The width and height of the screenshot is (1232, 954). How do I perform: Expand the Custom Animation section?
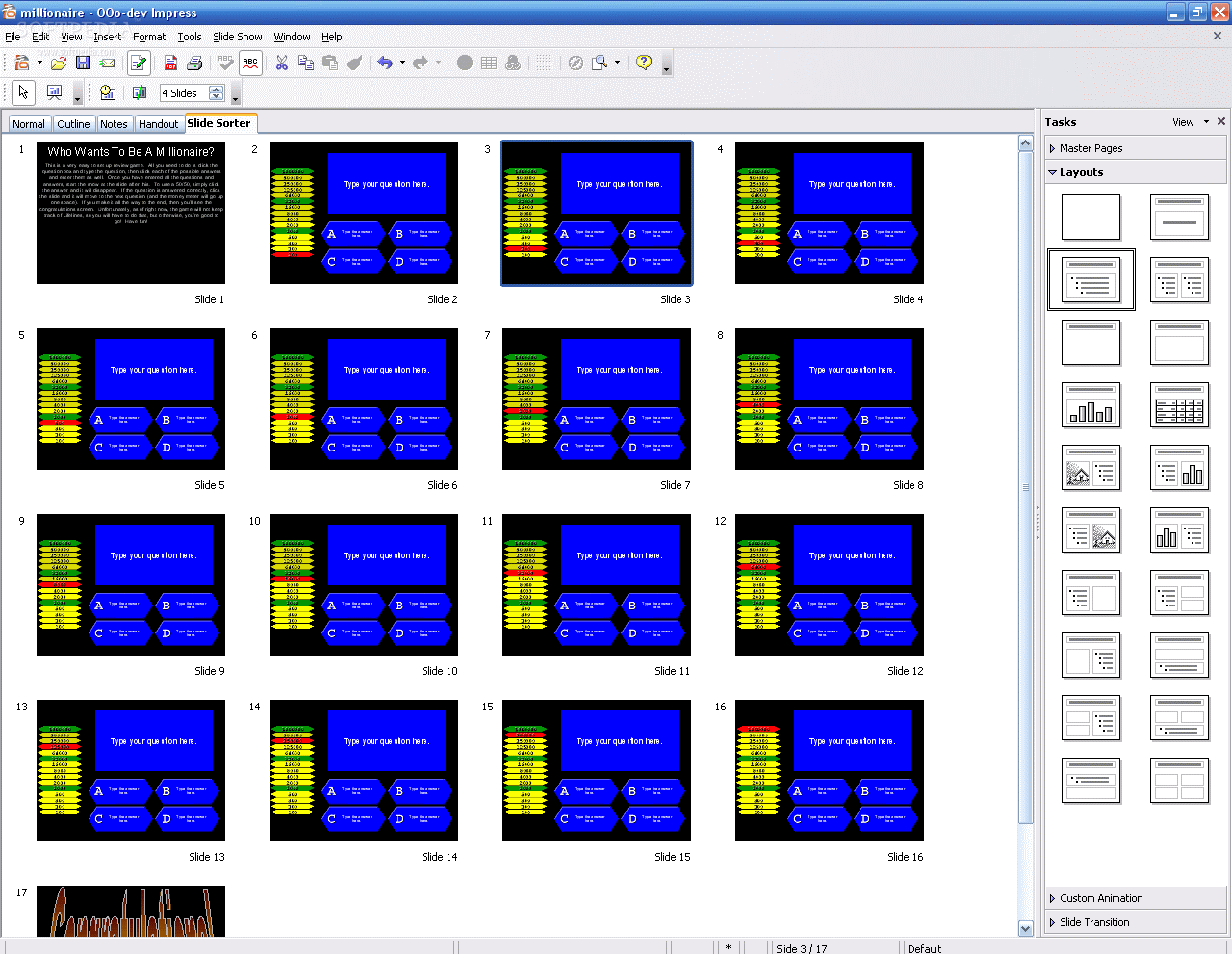point(1136,898)
